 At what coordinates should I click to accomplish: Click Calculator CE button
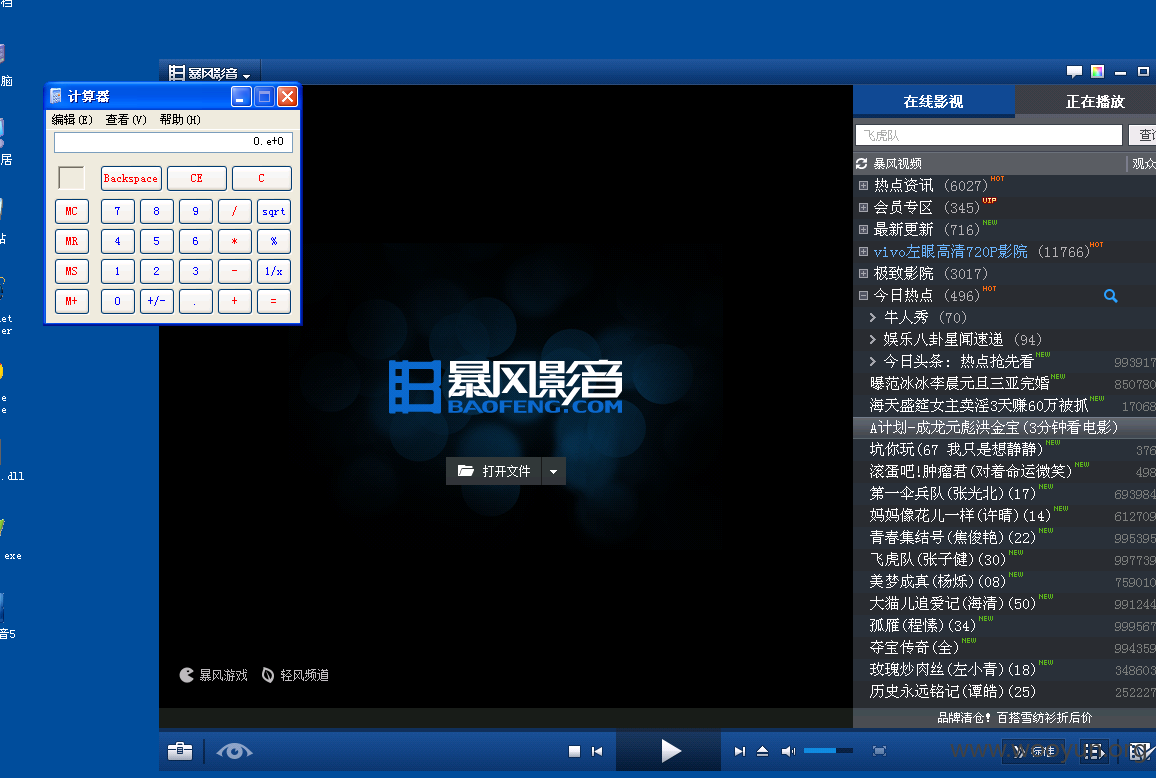(x=196, y=178)
